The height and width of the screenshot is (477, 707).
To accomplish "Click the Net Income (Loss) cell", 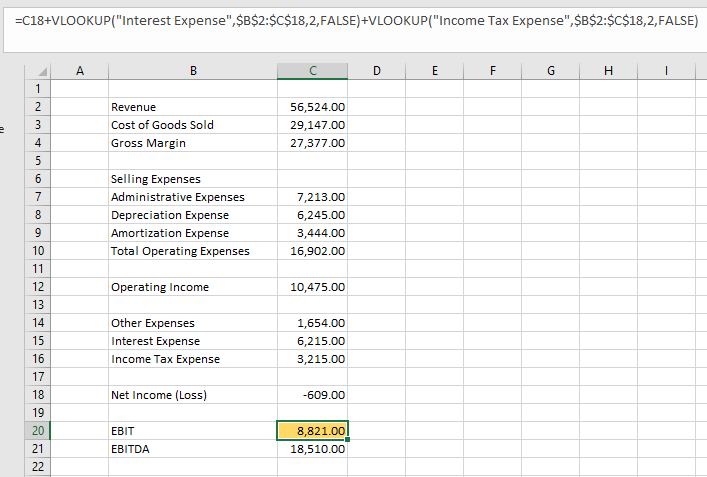I will (193, 395).
